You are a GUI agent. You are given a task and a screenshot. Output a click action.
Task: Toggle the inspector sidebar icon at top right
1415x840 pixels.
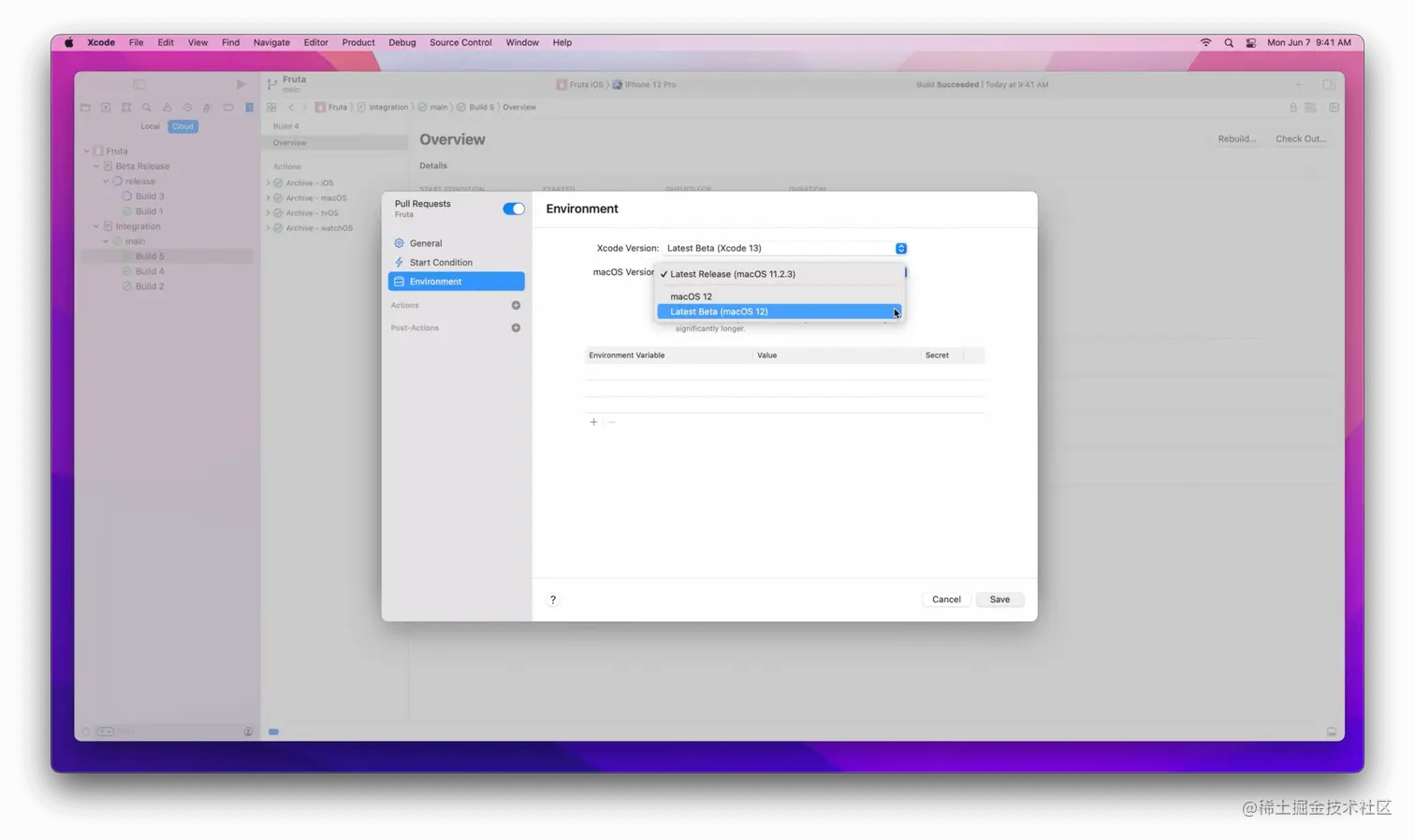click(x=1328, y=84)
